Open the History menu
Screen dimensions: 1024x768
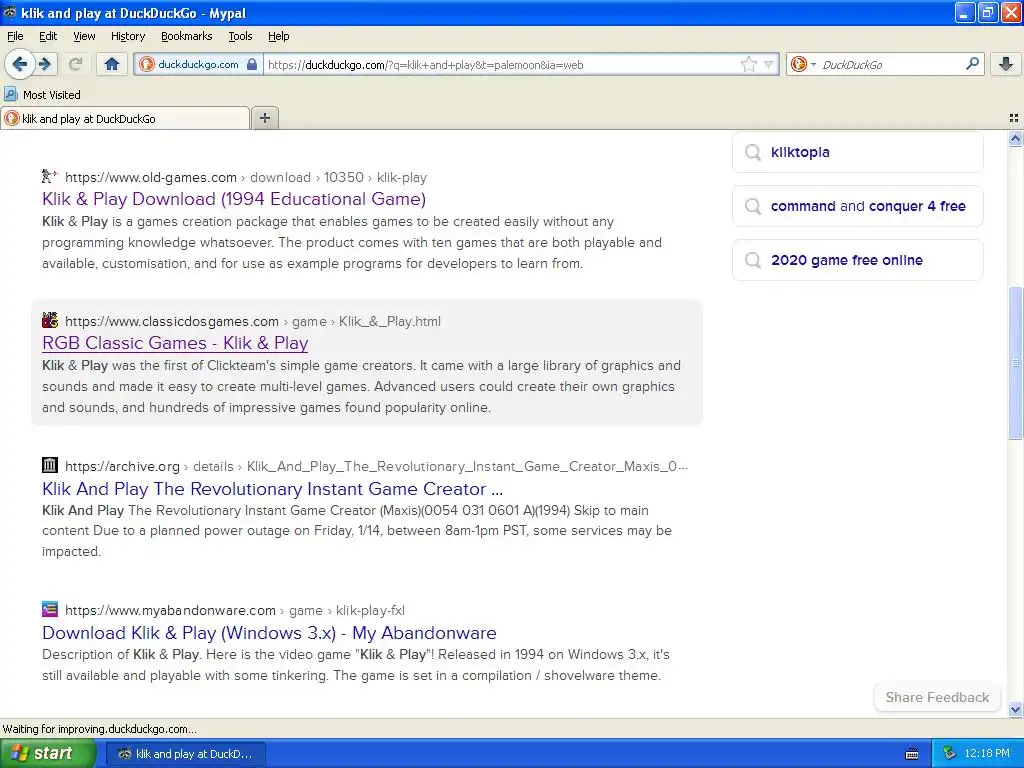127,36
